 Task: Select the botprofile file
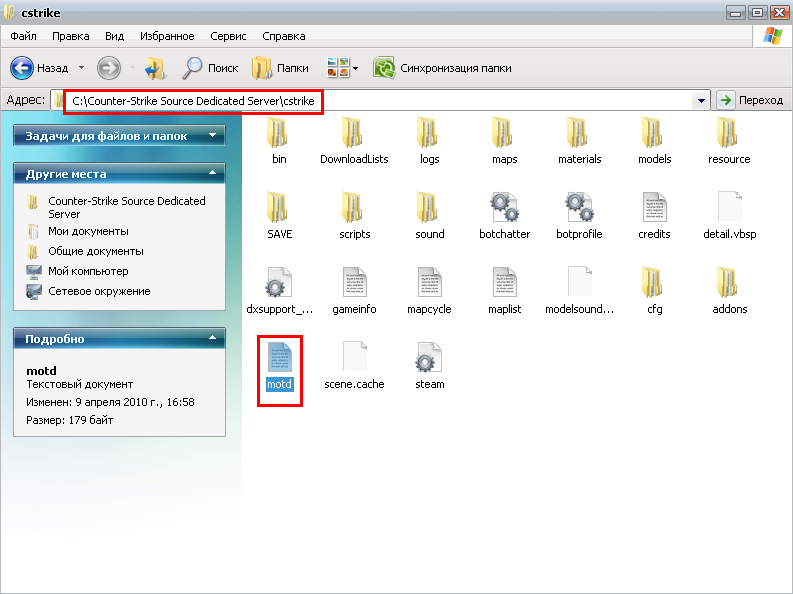580,215
